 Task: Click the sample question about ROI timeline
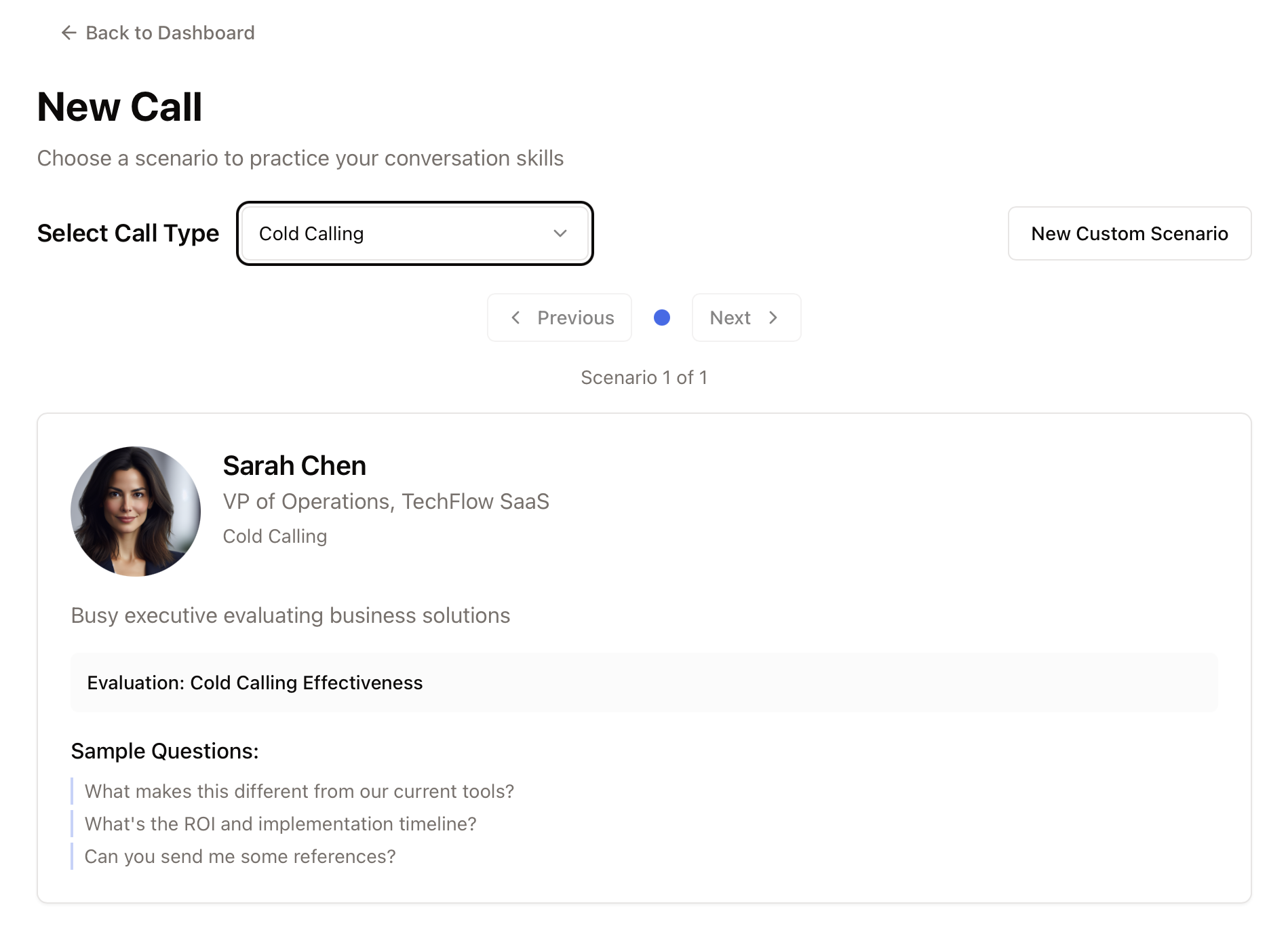pyautogui.click(x=280, y=824)
